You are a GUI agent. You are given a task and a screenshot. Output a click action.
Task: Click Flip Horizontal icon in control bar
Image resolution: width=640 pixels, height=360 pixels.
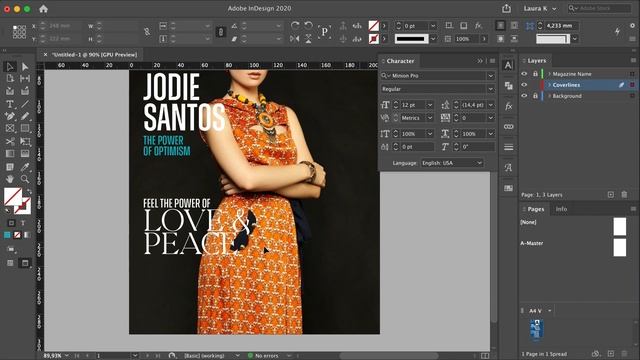tap(294, 39)
